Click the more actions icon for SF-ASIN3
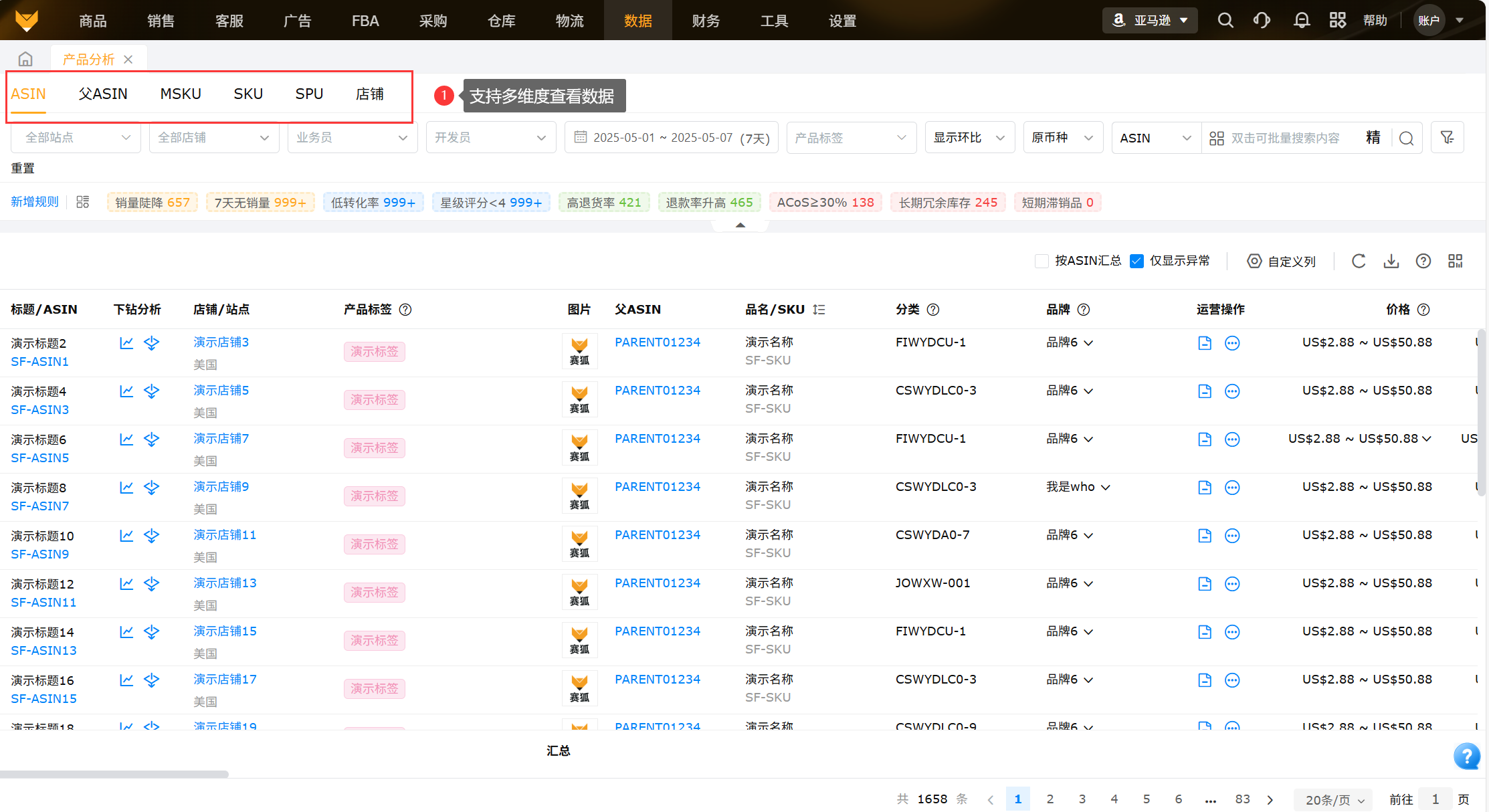Image resolution: width=1489 pixels, height=812 pixels. 1231,391
